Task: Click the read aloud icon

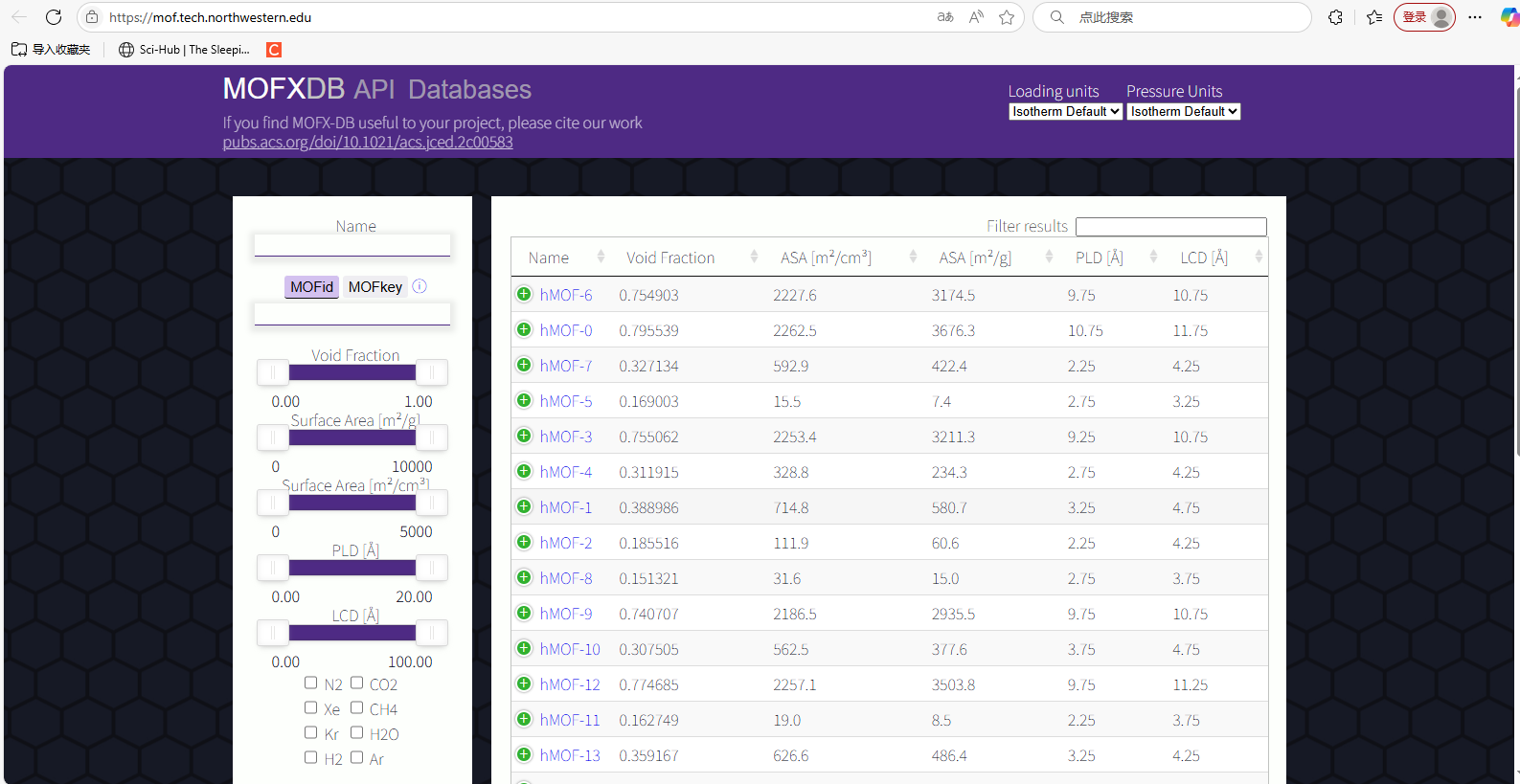Action: (976, 17)
